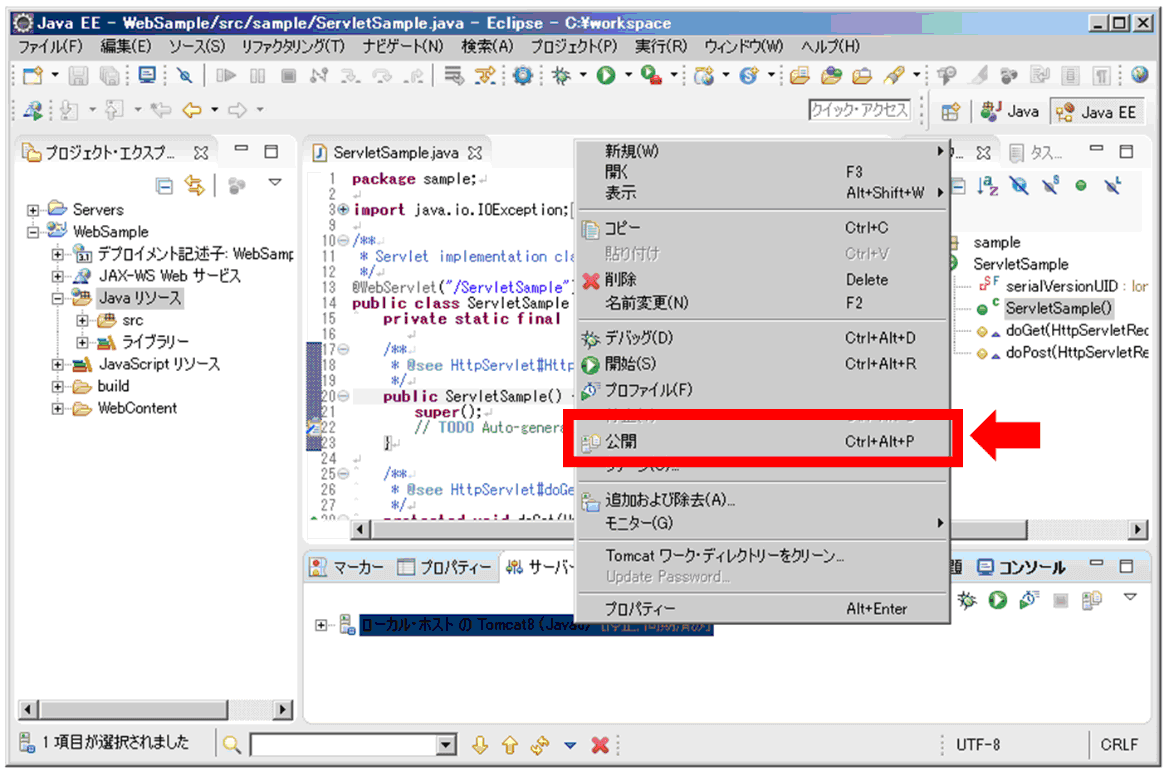
Task: Collapse the WebSample project node
Action: pyautogui.click(x=33, y=232)
